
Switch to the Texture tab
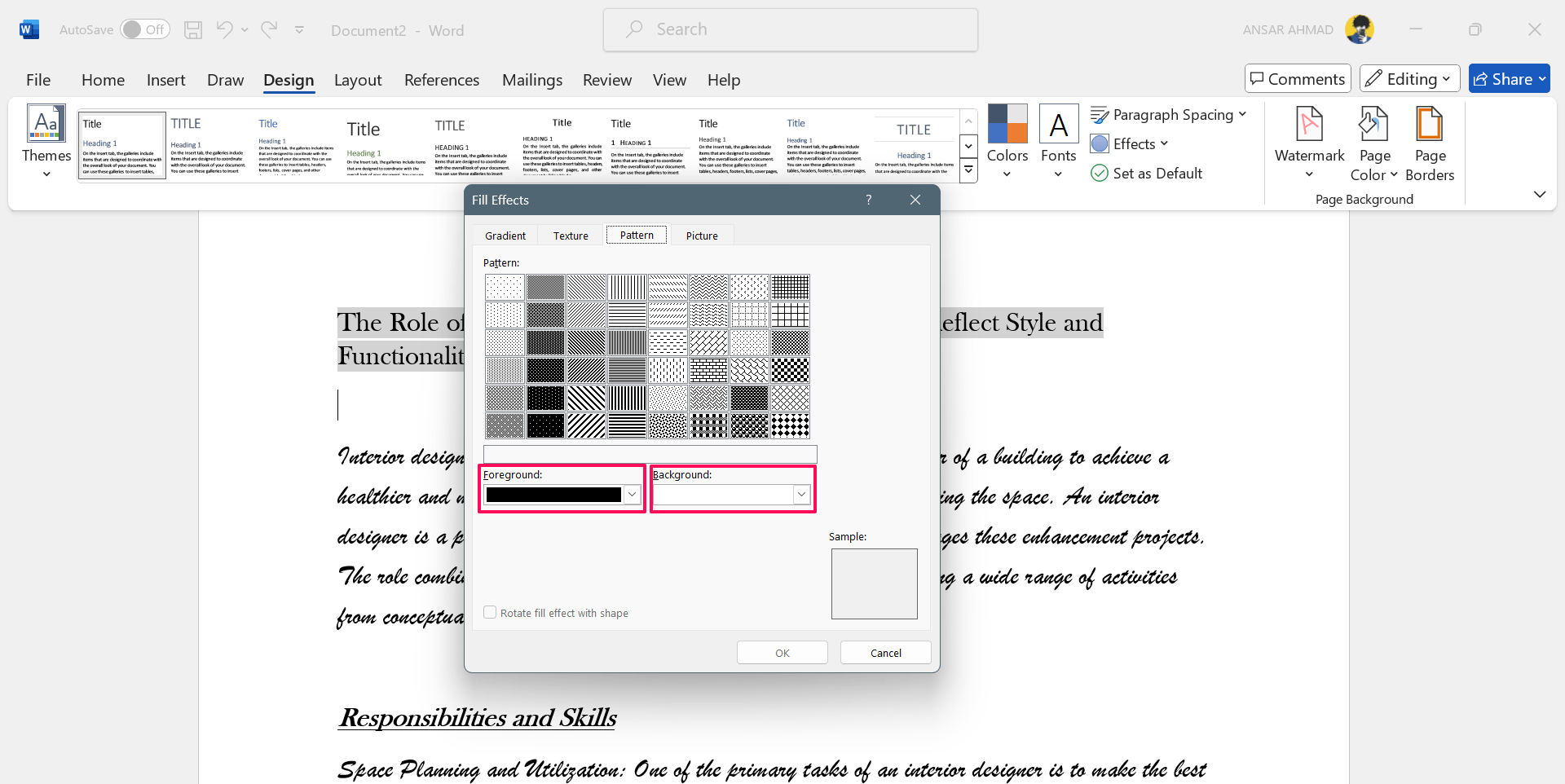(x=571, y=236)
